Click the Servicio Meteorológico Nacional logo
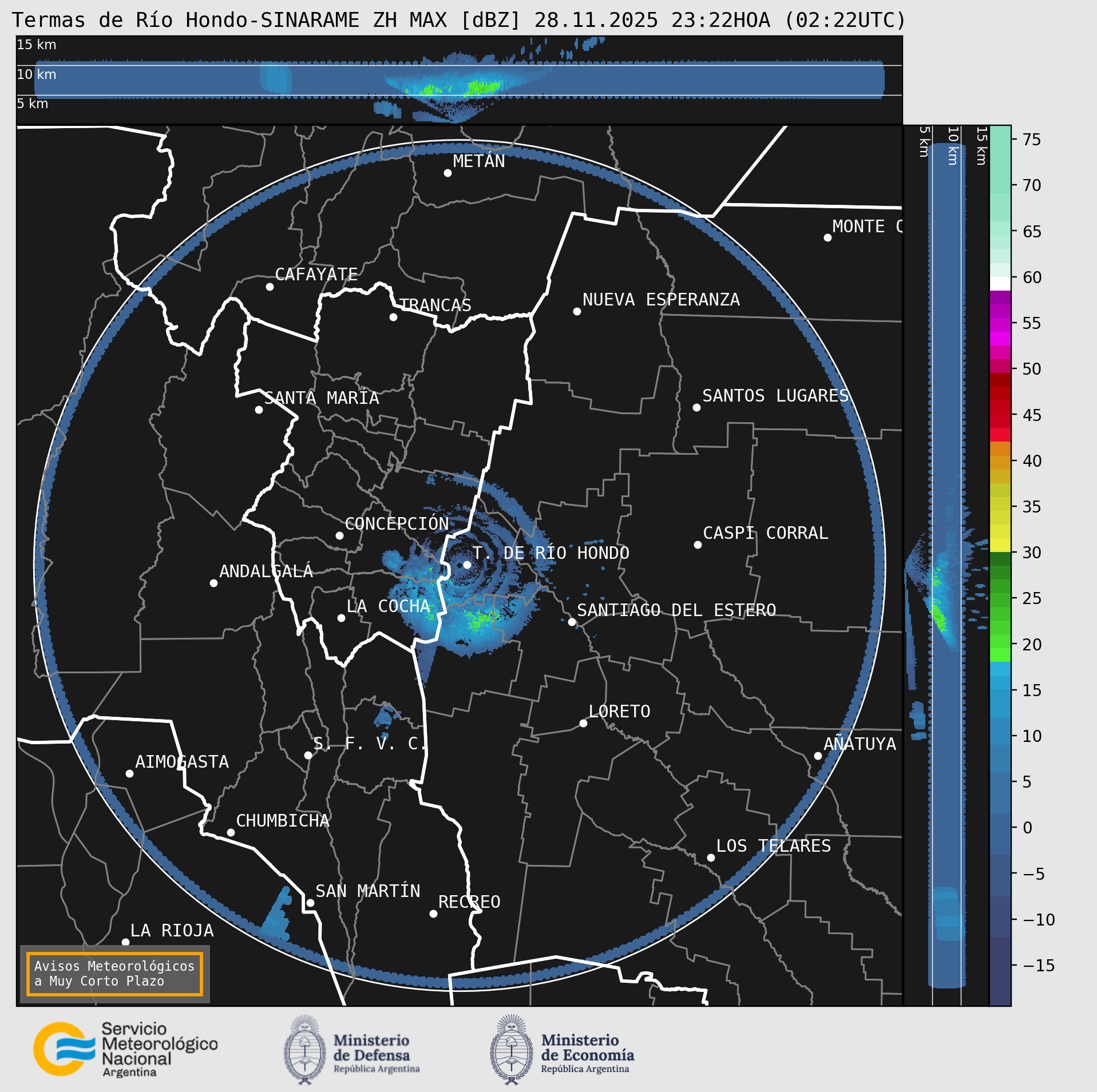1097x1092 pixels. point(126,1050)
